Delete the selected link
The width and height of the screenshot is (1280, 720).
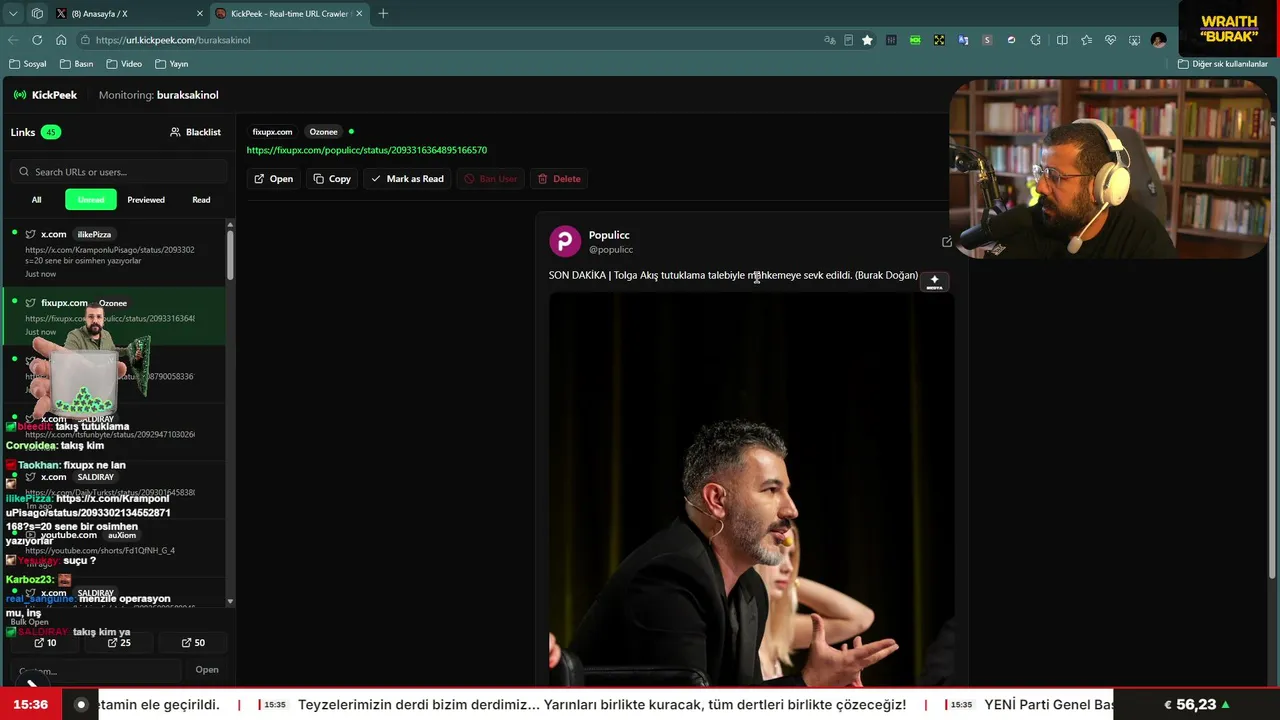[x=559, y=179]
